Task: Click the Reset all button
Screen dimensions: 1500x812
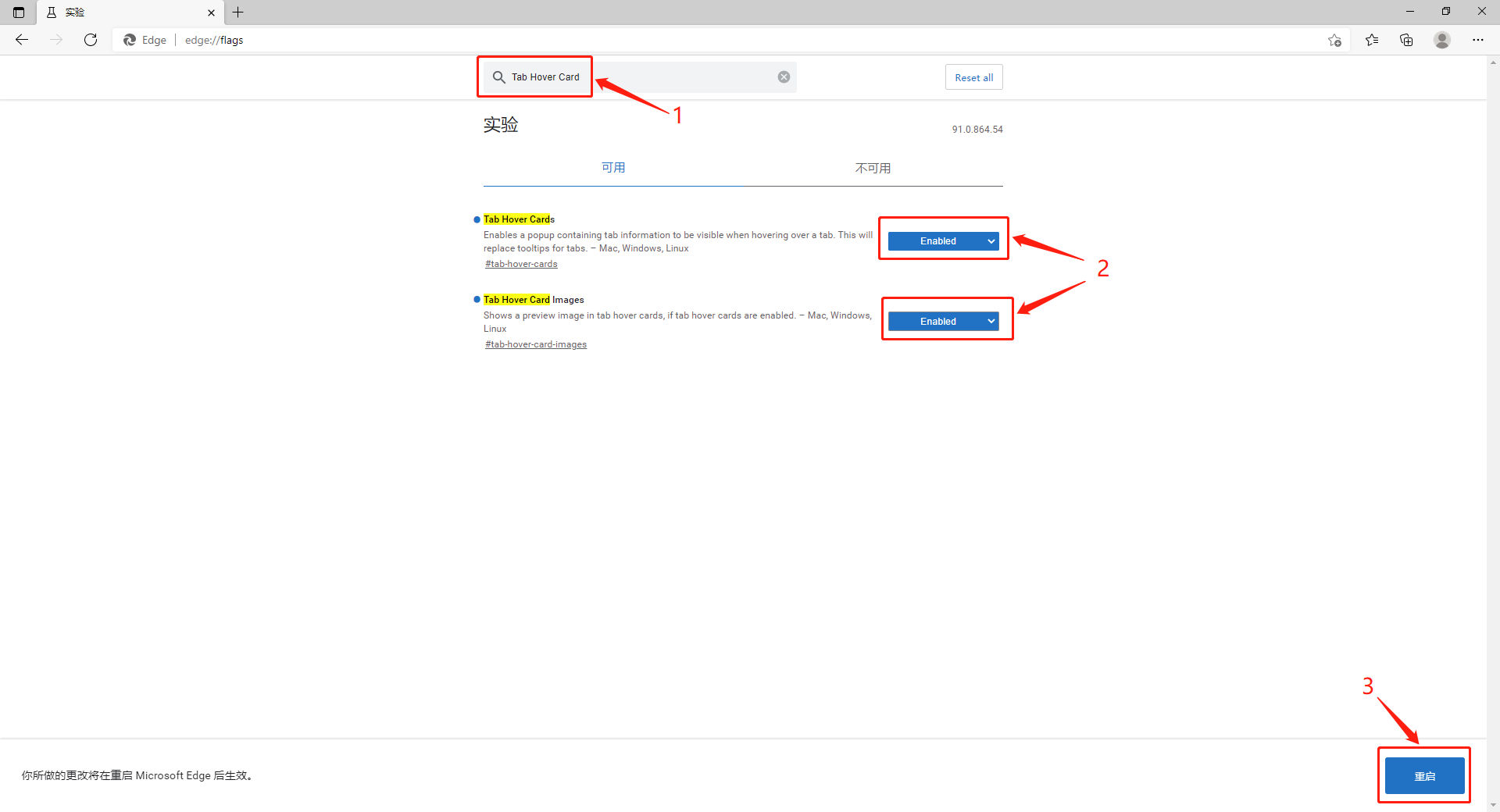Action: [973, 77]
